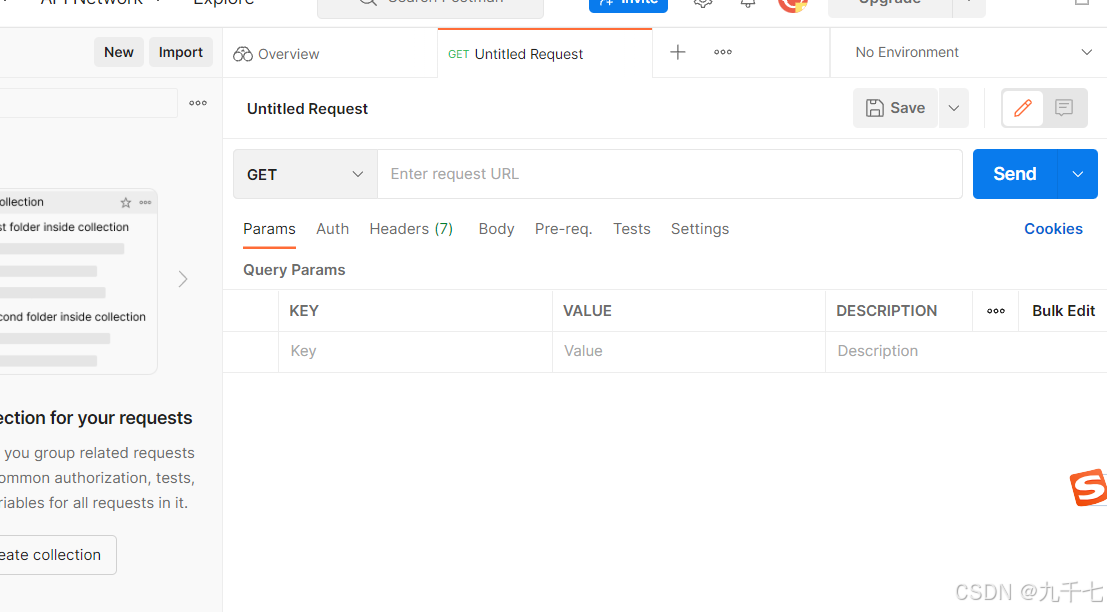The height and width of the screenshot is (612, 1107).
Task: Click the Untitled Request title text
Action: (307, 109)
